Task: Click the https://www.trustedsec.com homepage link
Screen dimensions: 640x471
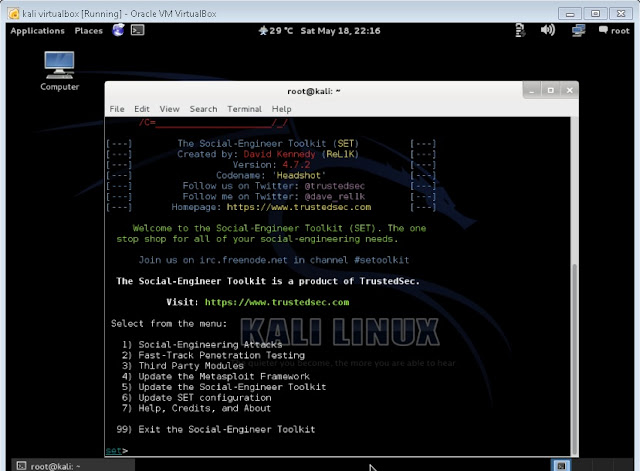Action: coord(299,207)
